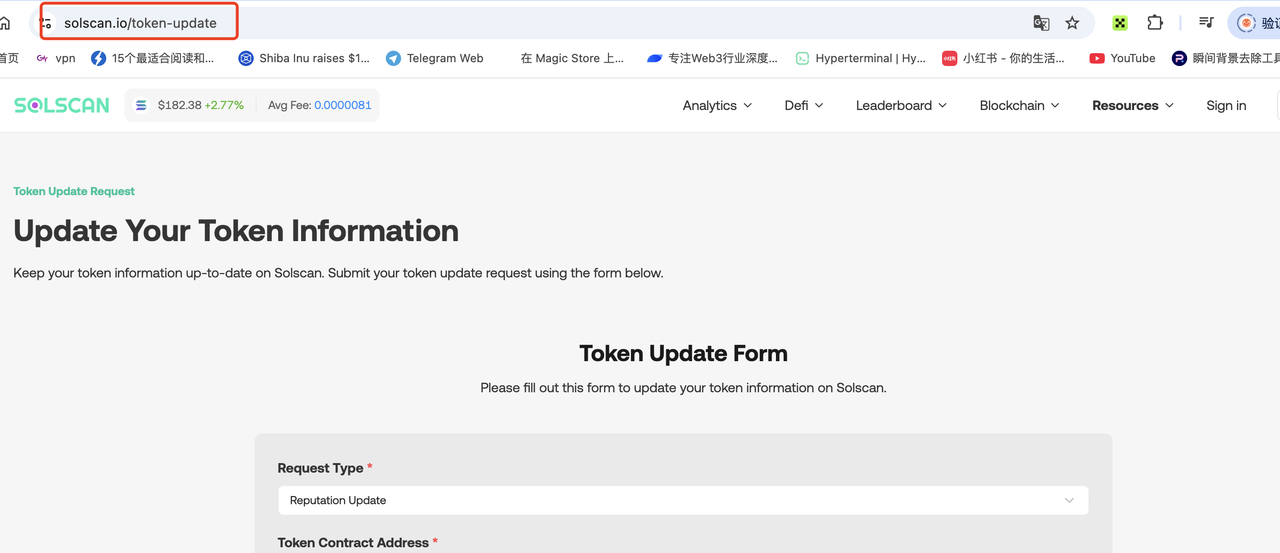Open the Blockchain menu
The image size is (1280, 553).
click(1019, 105)
